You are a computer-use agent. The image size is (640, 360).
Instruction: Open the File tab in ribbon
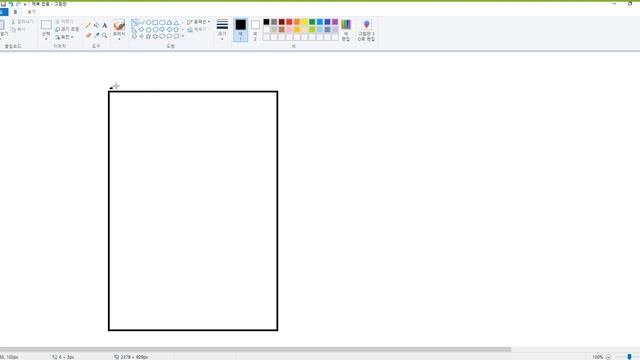(x=3, y=12)
